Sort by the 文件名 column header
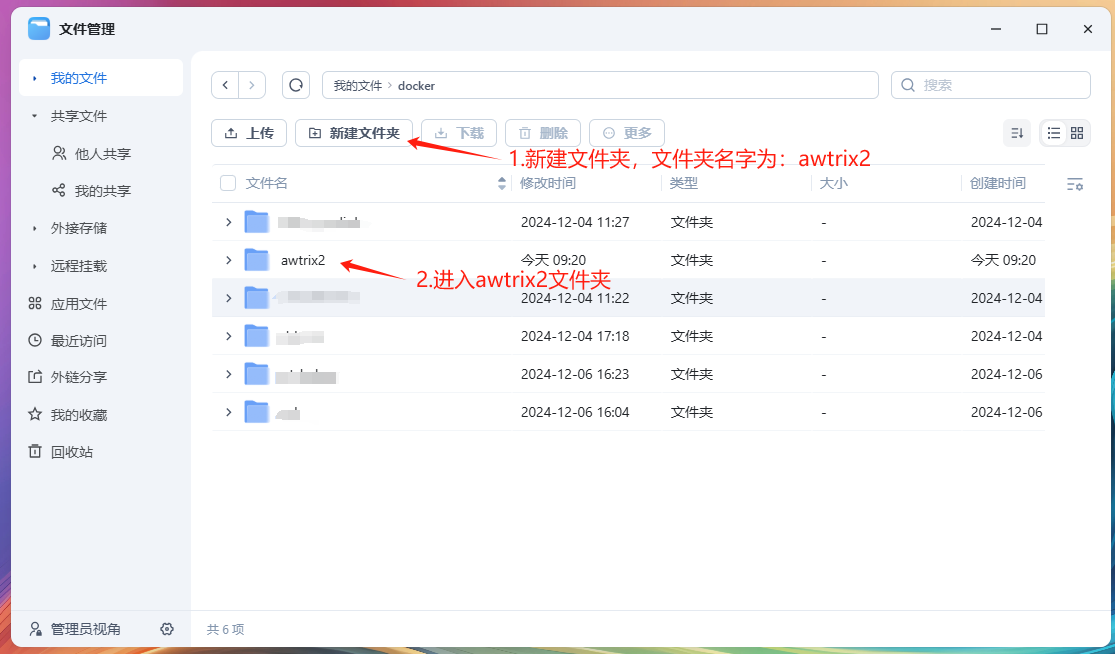Image resolution: width=1115 pixels, height=654 pixels. [x=267, y=183]
